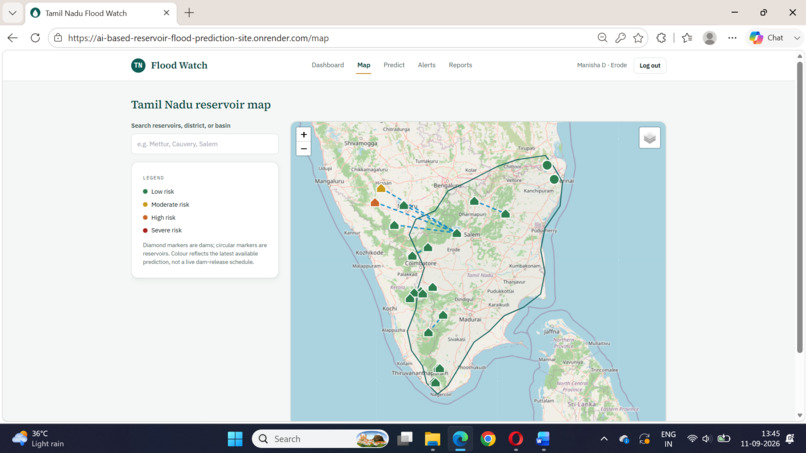Screen dimensions: 806x453
Task: Open Word from the taskbar
Action: pos(543,439)
